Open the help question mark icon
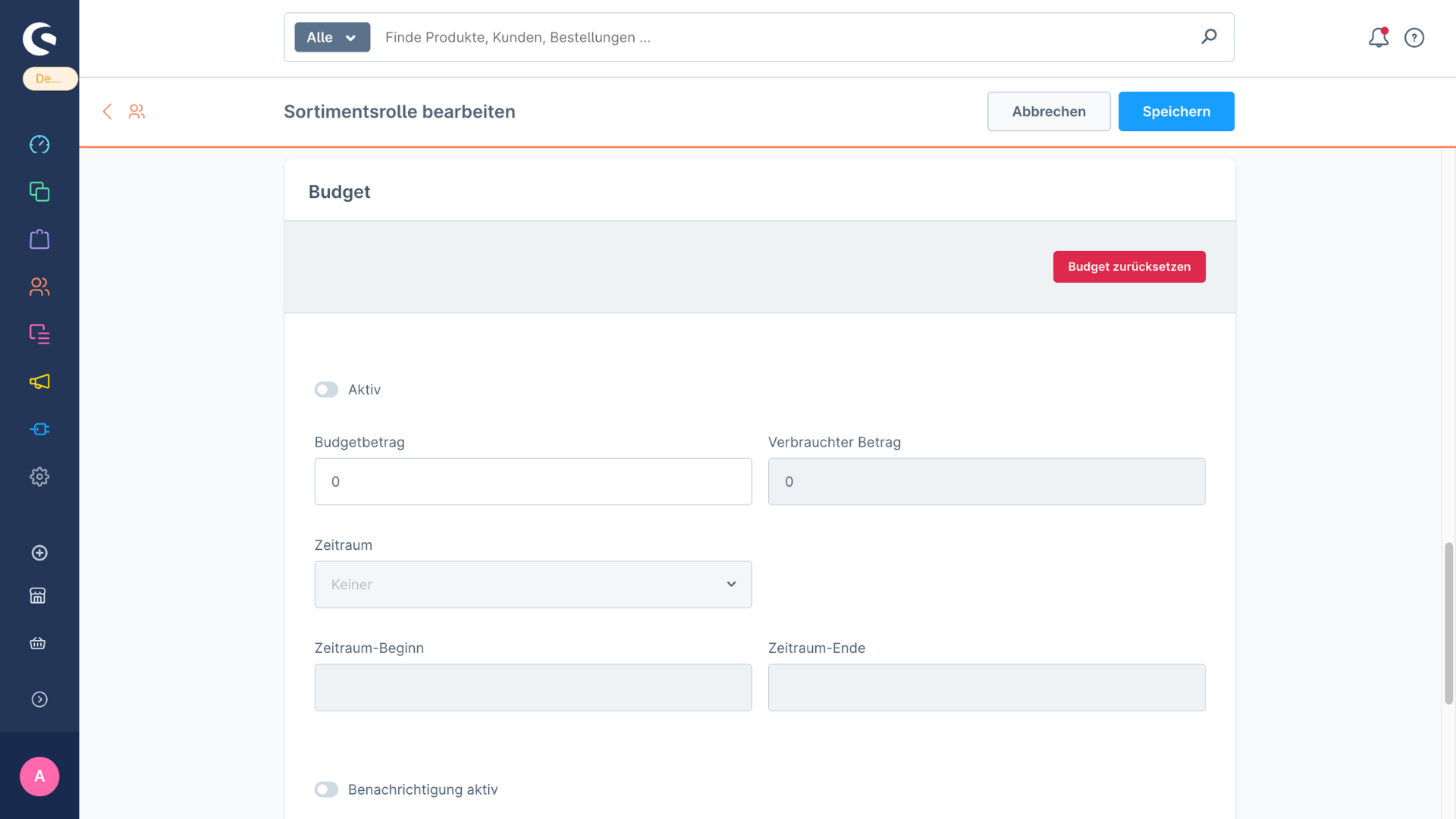The width and height of the screenshot is (1456, 819). pyautogui.click(x=1414, y=37)
